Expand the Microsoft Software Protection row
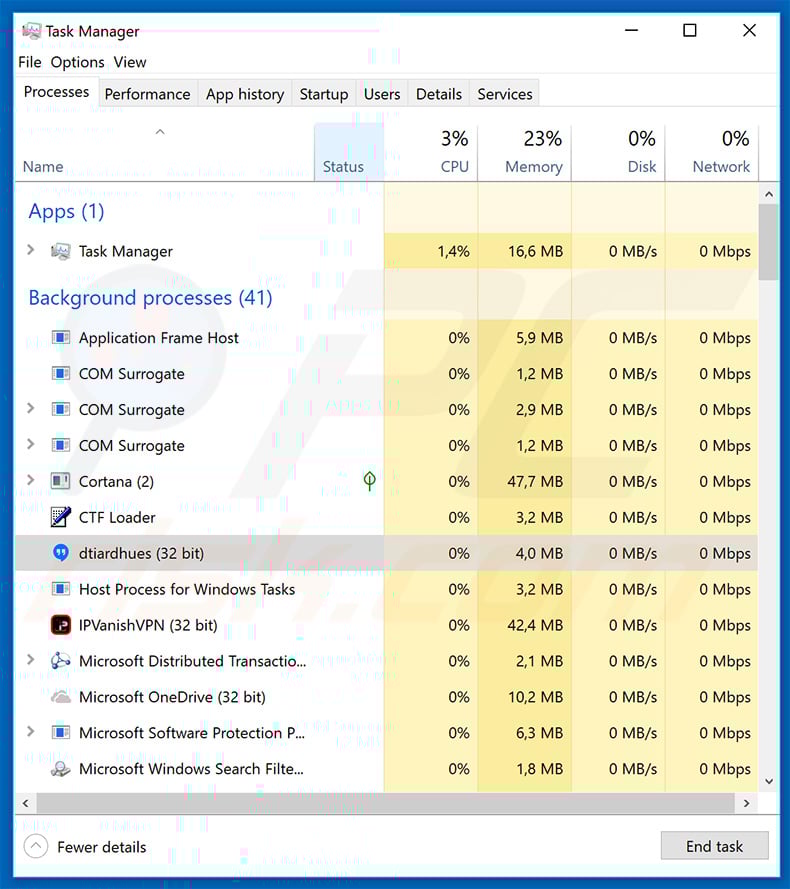 [x=31, y=731]
